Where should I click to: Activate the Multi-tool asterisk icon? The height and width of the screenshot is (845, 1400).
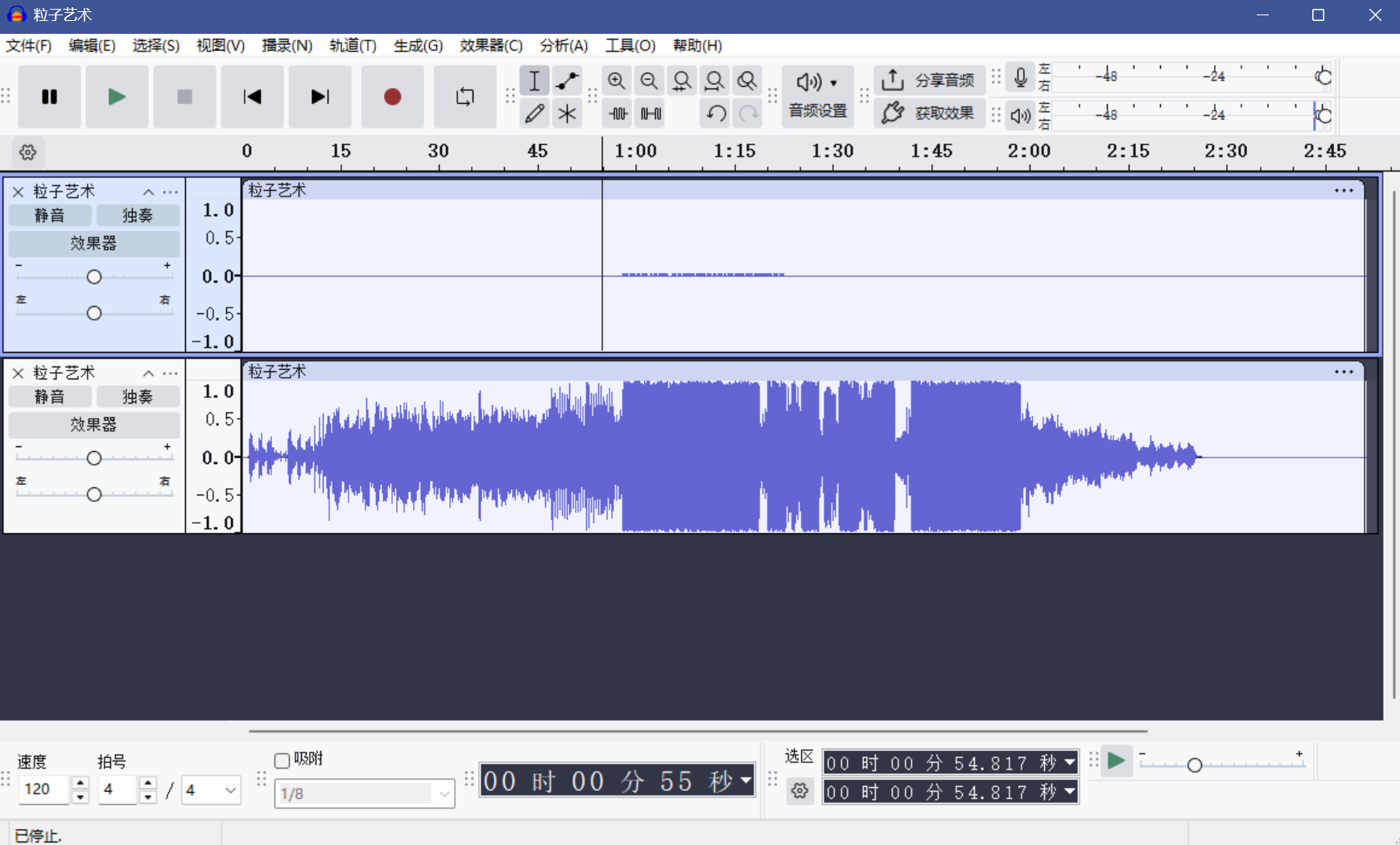click(567, 114)
